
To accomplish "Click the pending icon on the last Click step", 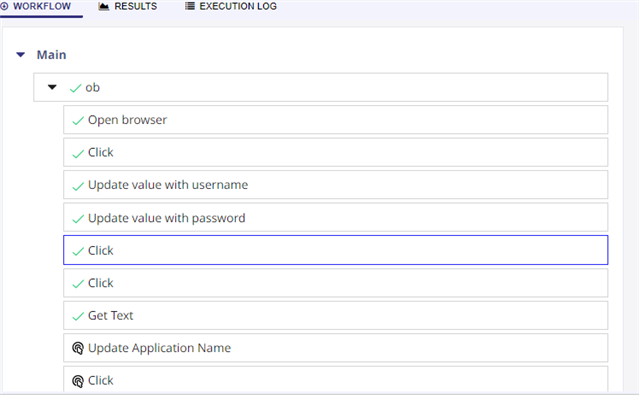I will point(78,381).
